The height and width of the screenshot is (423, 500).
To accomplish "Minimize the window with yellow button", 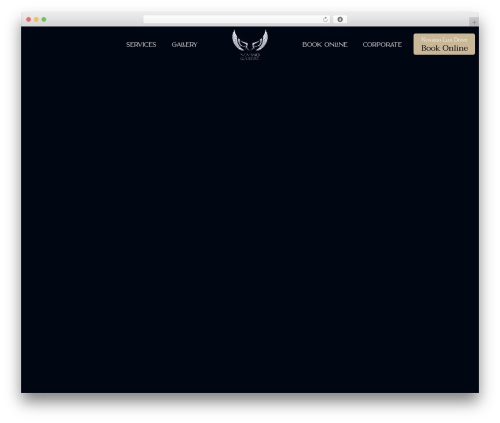I will 36,19.
